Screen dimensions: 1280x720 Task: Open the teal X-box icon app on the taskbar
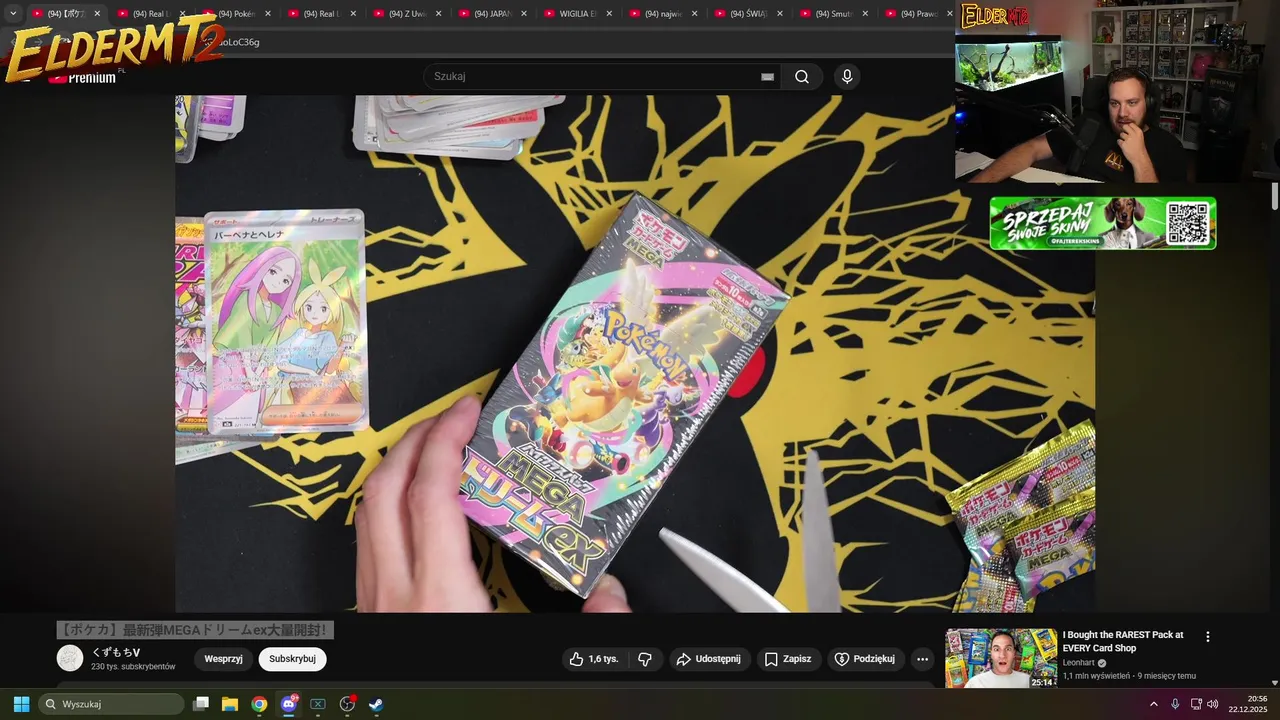318,704
